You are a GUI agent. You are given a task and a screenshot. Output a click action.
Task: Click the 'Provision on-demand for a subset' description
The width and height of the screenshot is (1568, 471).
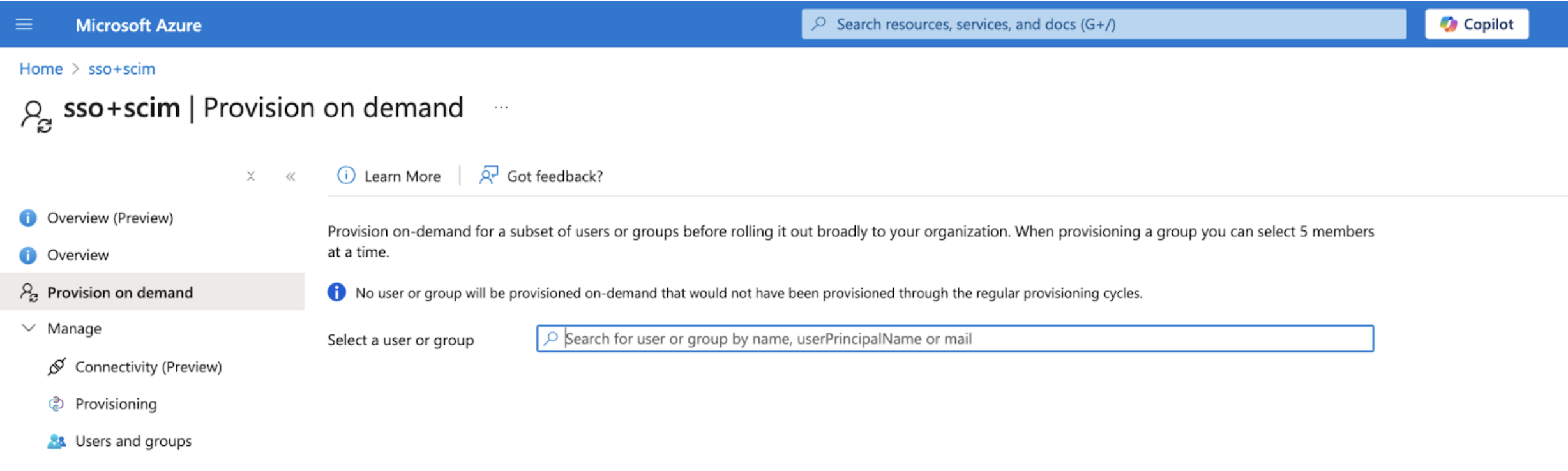coord(850,241)
